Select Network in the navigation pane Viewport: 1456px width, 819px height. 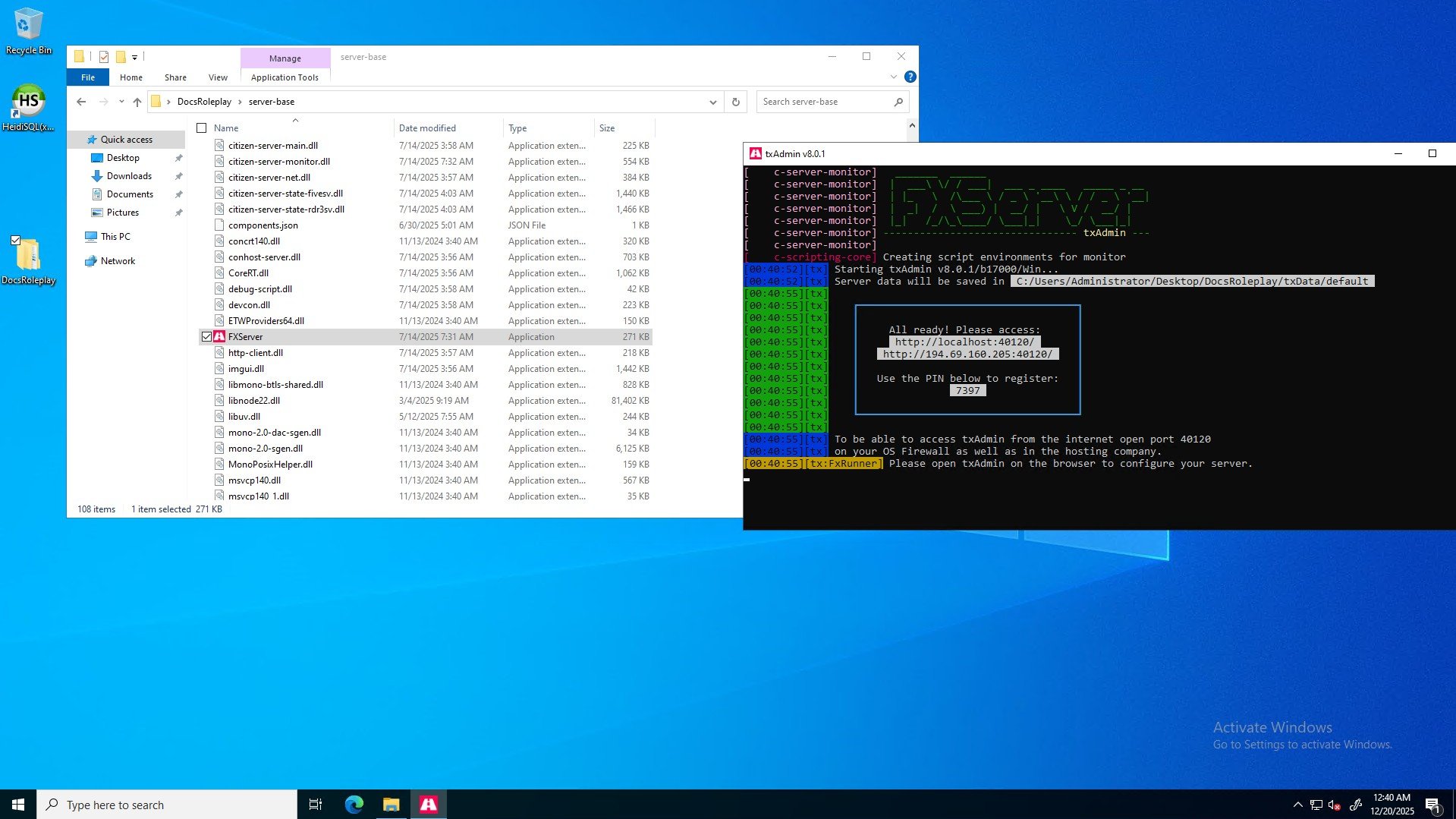(x=118, y=261)
